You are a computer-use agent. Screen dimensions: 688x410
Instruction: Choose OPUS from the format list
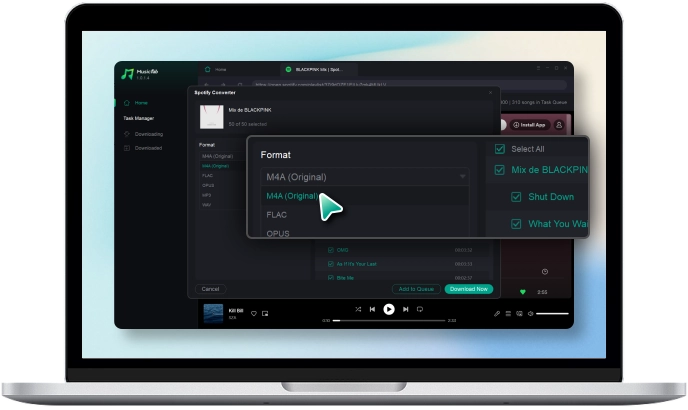(x=279, y=233)
